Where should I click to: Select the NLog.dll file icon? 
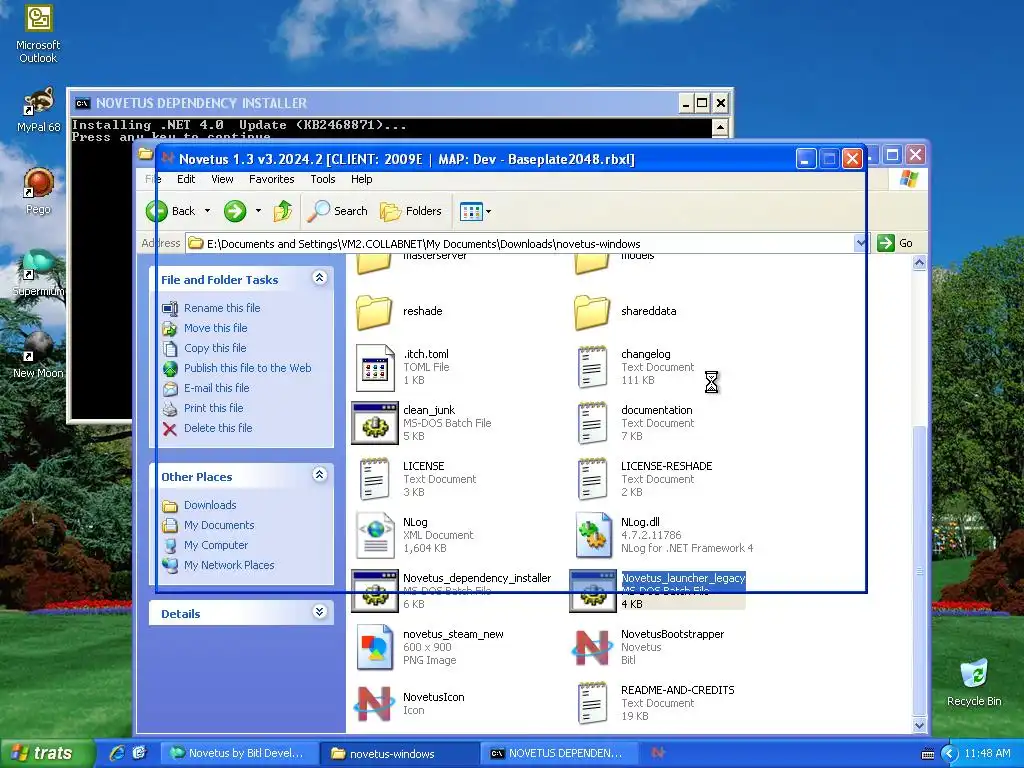[x=593, y=536]
